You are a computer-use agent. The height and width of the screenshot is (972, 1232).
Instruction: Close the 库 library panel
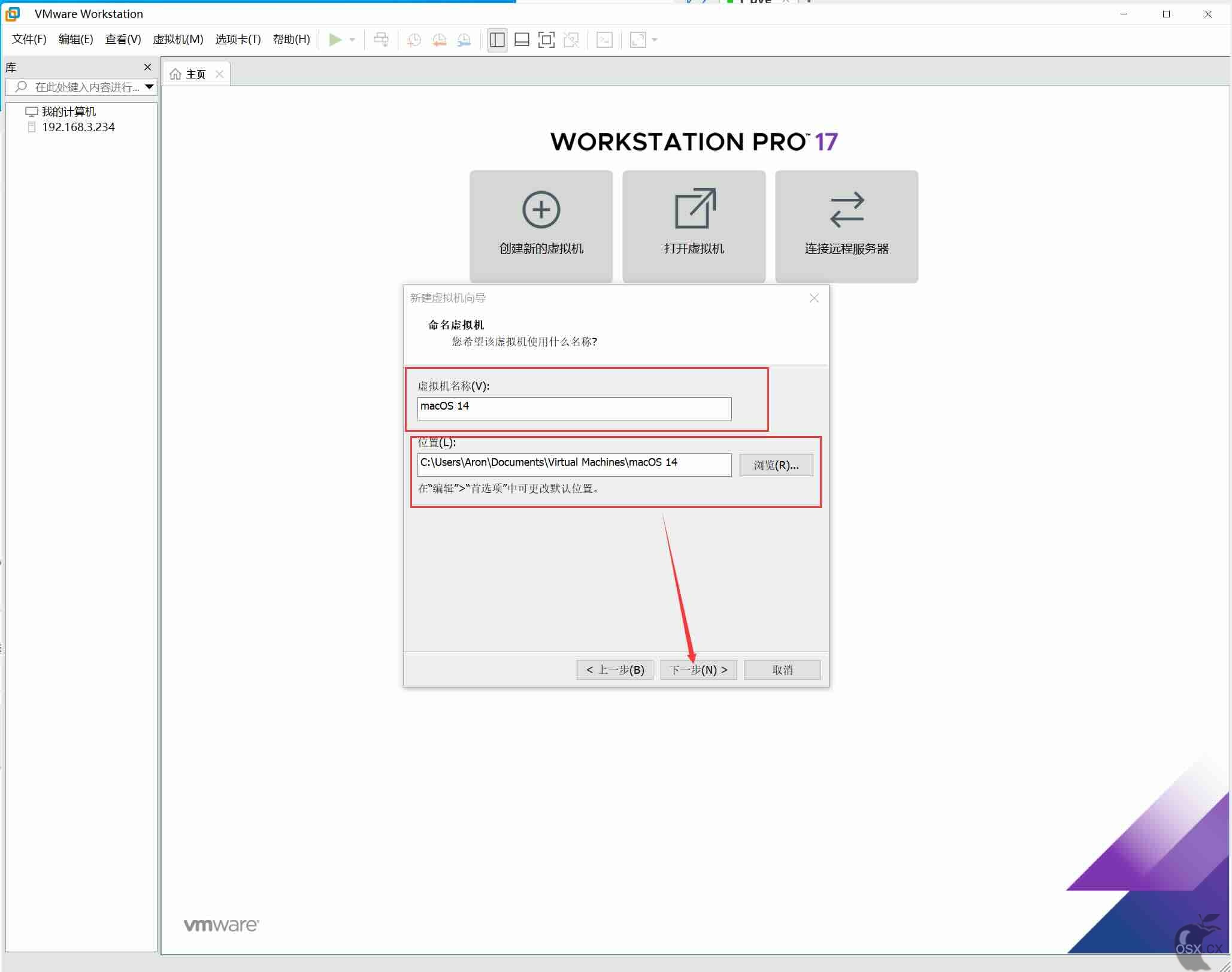pyautogui.click(x=148, y=67)
